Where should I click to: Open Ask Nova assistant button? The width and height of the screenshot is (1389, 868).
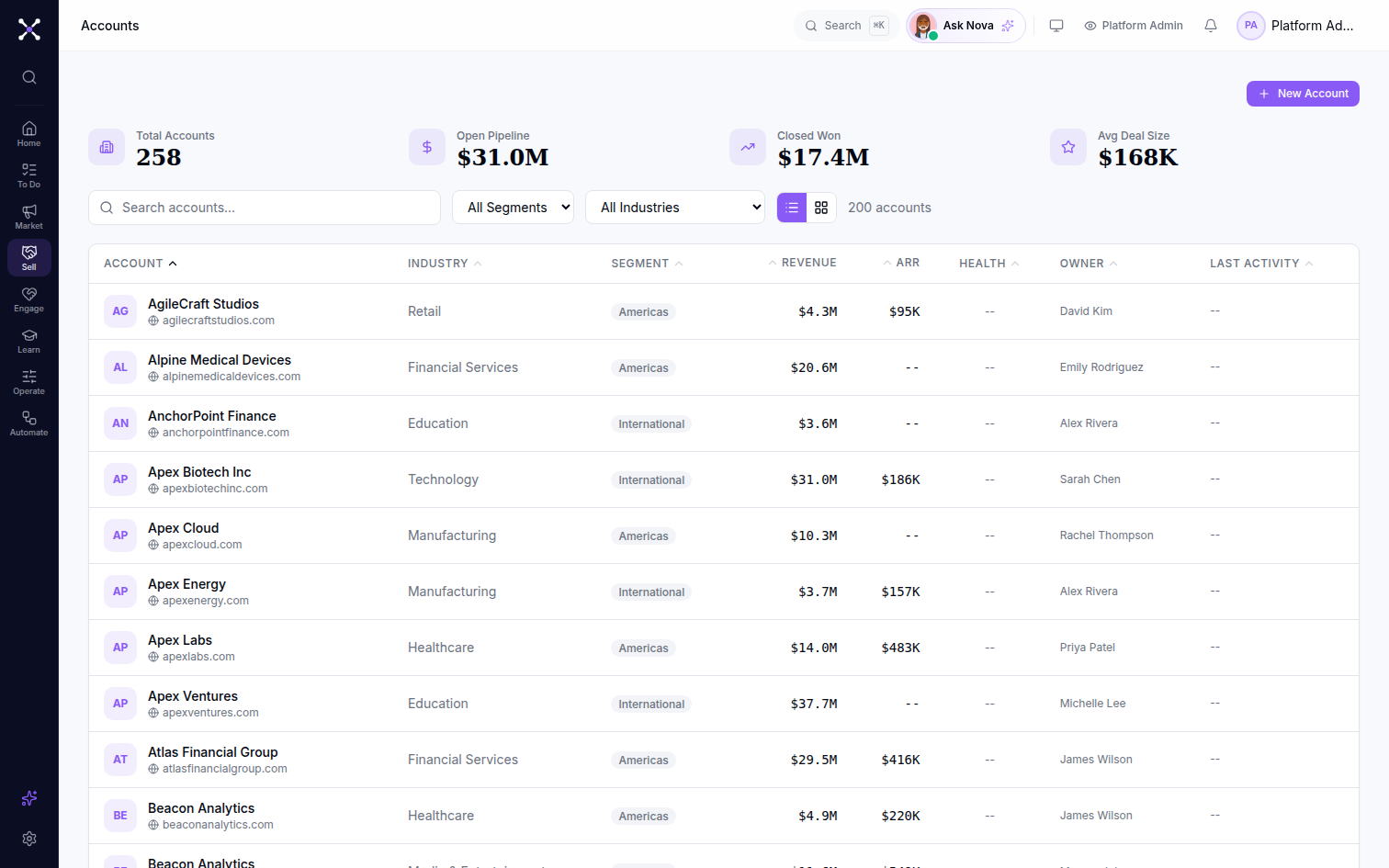[966, 26]
